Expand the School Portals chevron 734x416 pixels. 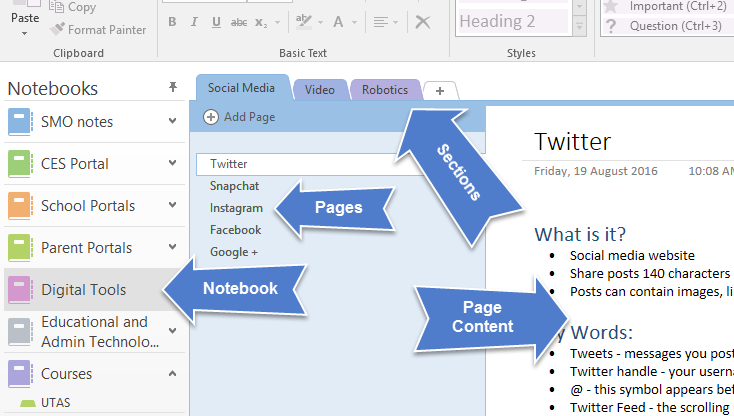tap(172, 205)
